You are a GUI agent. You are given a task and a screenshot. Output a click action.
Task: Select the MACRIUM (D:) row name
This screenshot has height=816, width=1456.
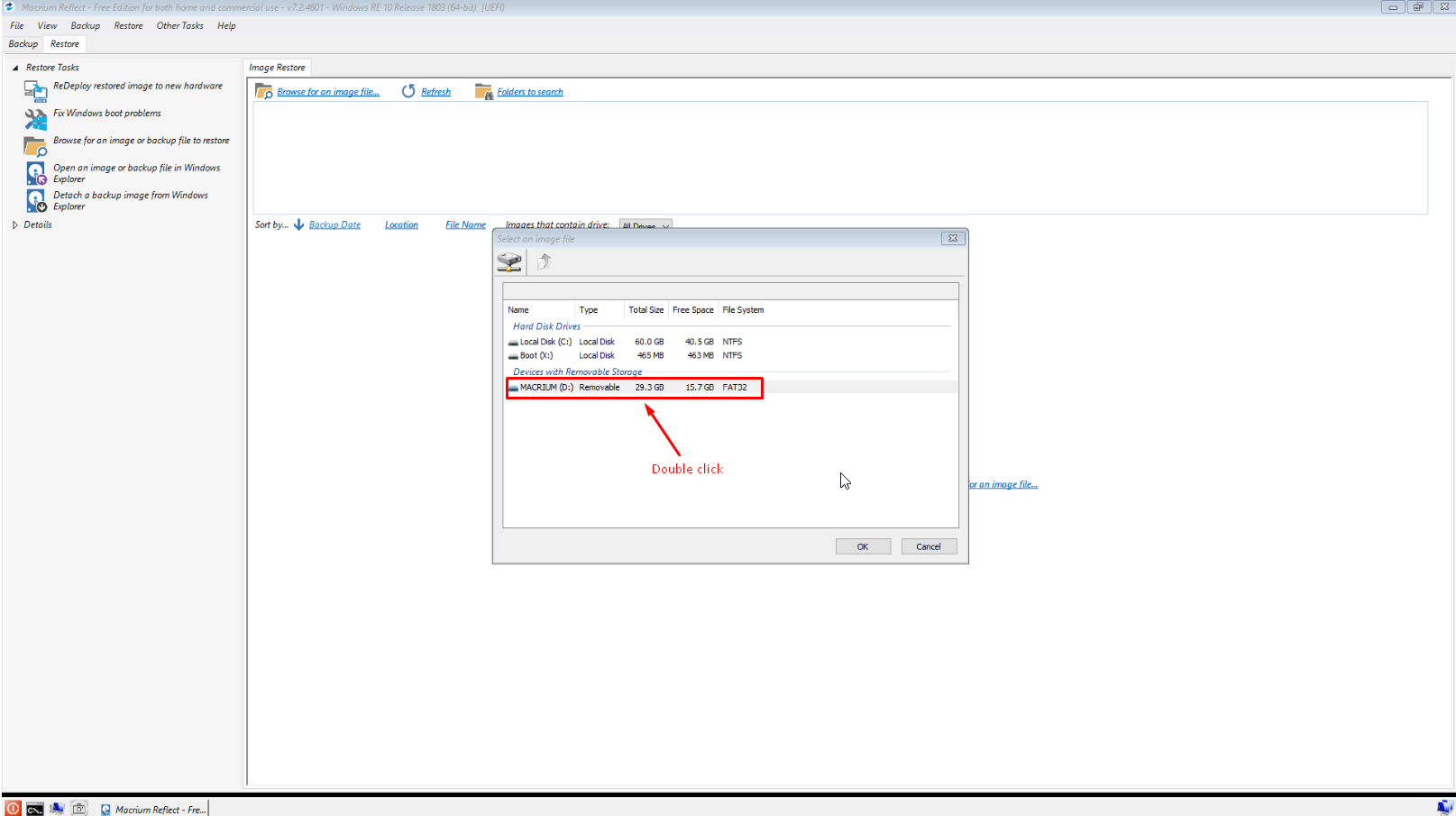pyautogui.click(x=546, y=388)
